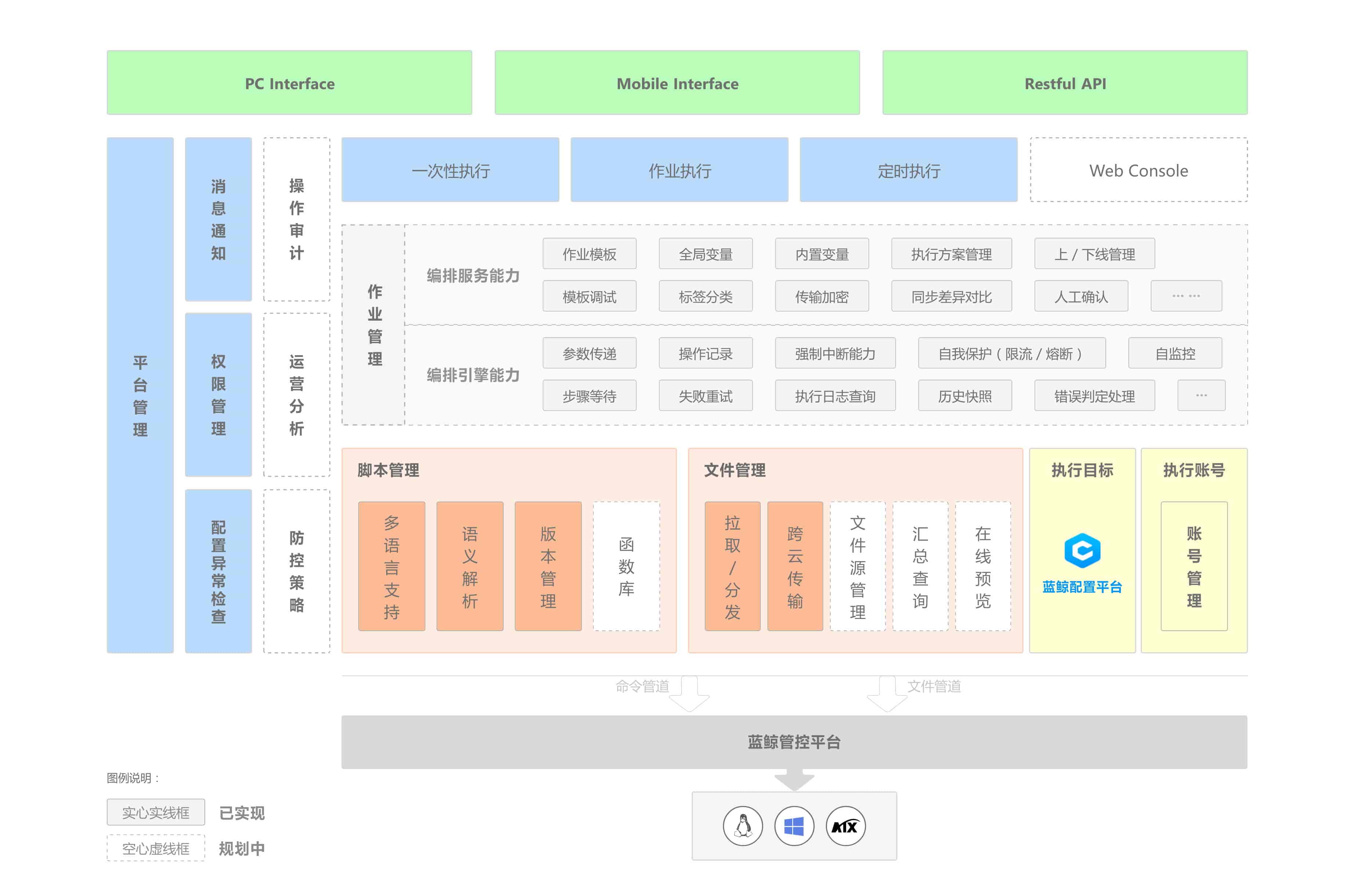This screenshot has height=896, width=1356.
Task: Click the file pipeline down arrow
Action: click(x=887, y=693)
